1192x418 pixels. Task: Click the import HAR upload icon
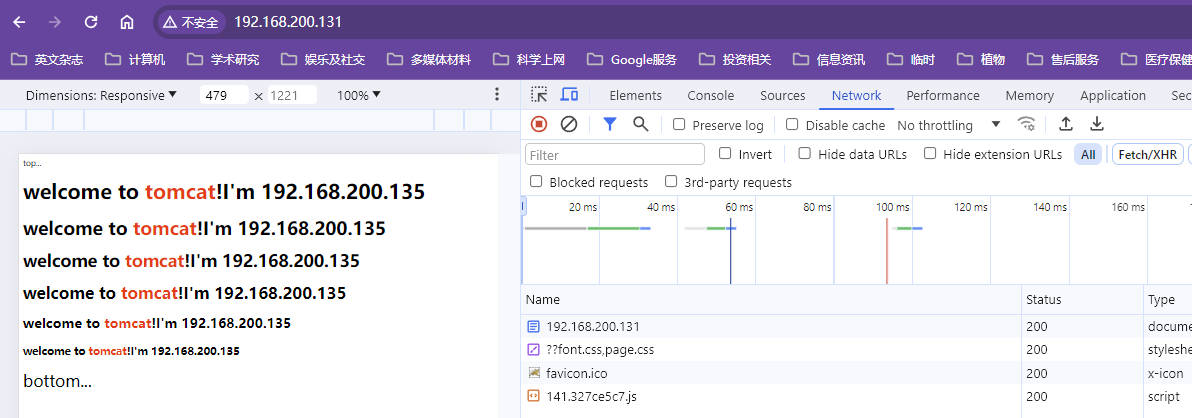(x=1066, y=124)
